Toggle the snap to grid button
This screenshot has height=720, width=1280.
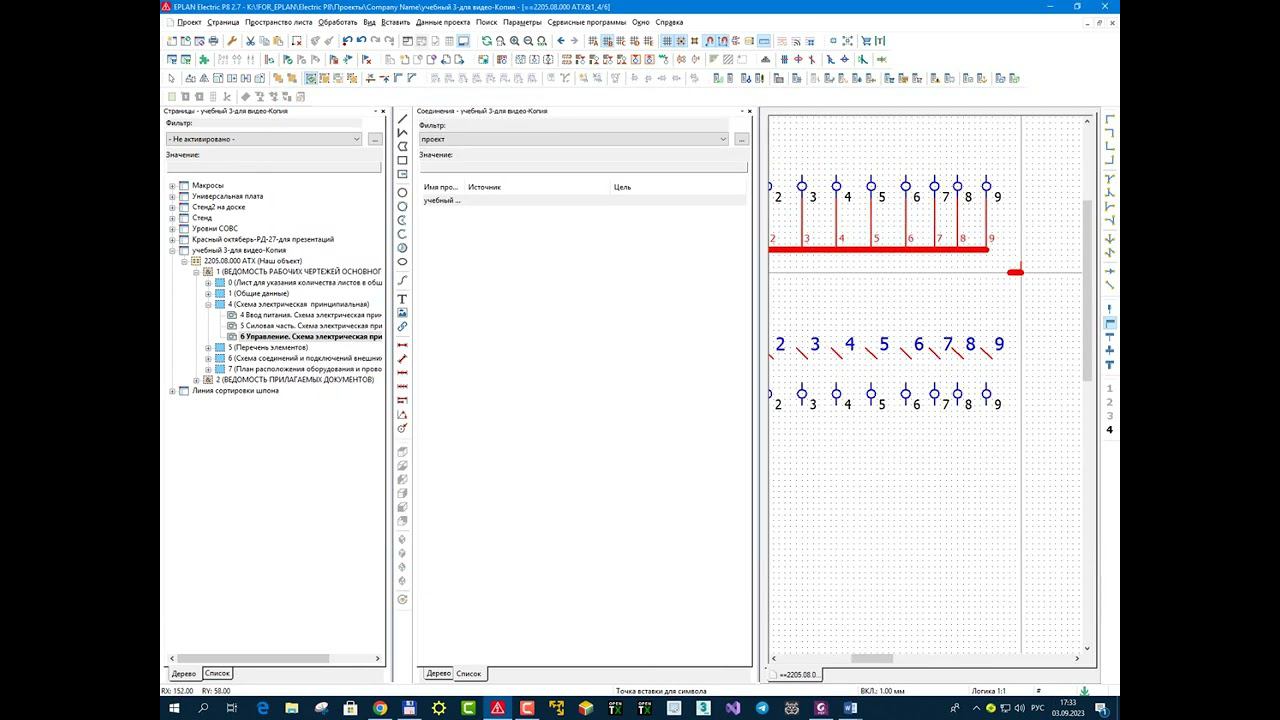681,41
